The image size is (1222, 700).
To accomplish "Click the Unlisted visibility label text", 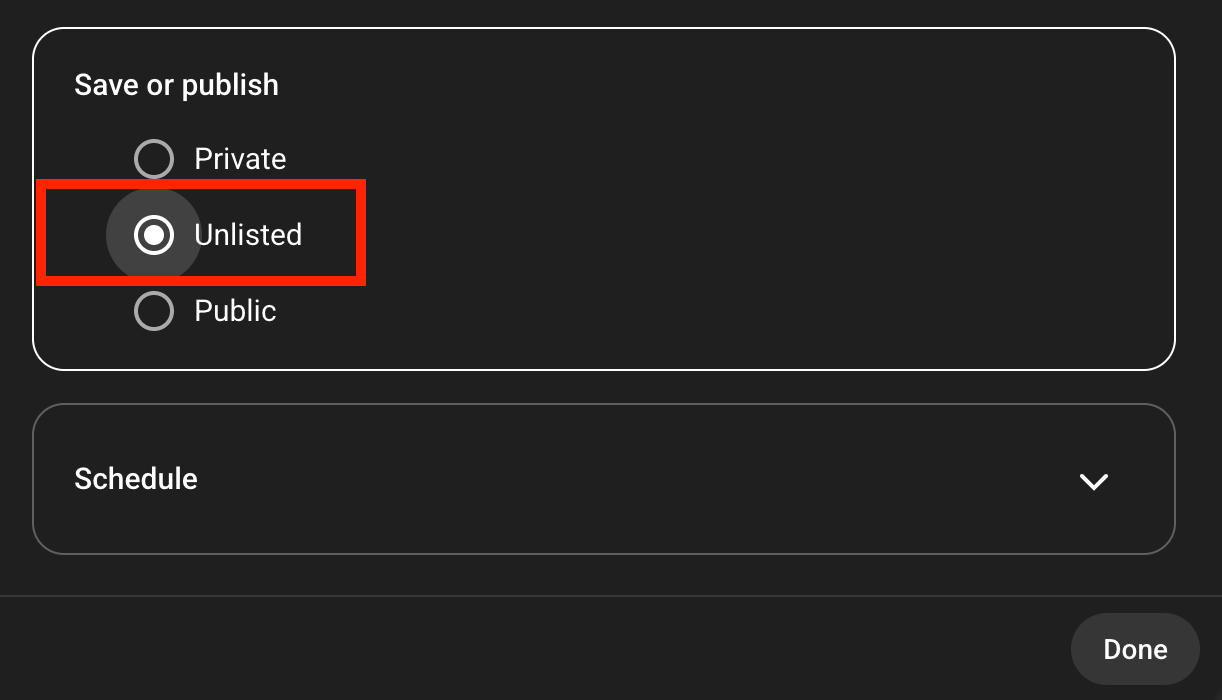I will (248, 235).
